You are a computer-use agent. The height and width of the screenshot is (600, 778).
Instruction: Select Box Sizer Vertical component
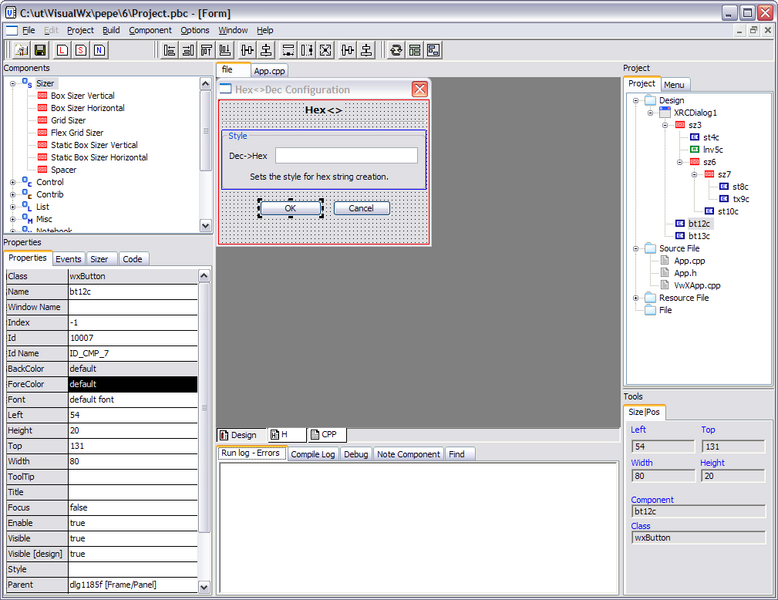coord(82,96)
